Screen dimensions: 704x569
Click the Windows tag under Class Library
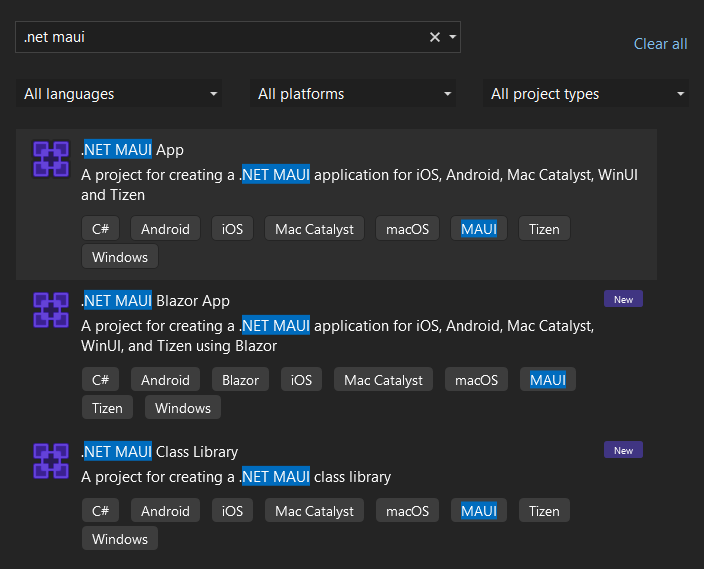tap(120, 539)
